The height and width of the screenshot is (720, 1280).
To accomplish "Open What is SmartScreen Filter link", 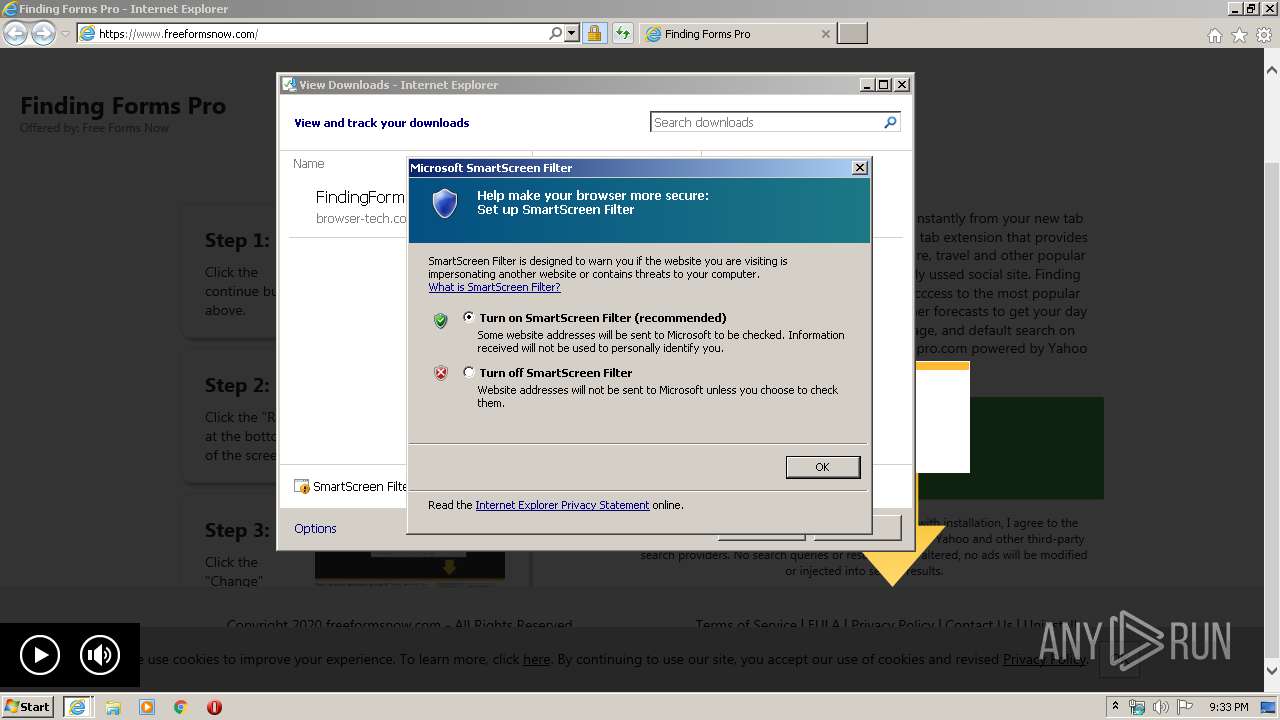I will point(494,287).
